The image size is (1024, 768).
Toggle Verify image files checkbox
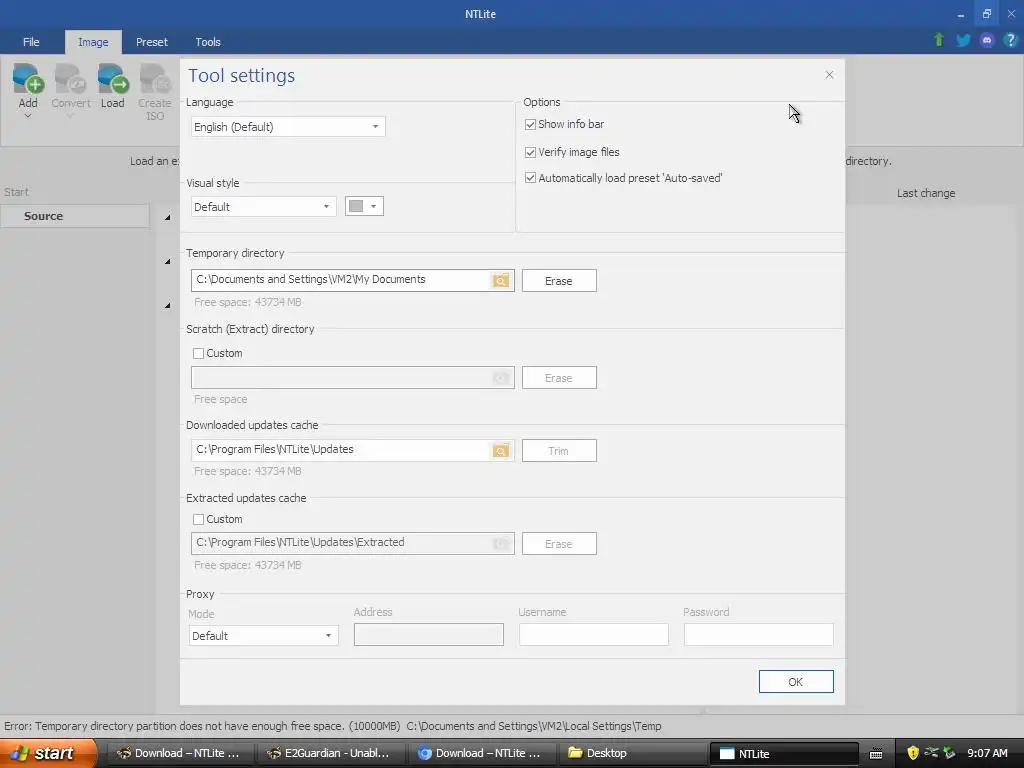[x=530, y=152]
